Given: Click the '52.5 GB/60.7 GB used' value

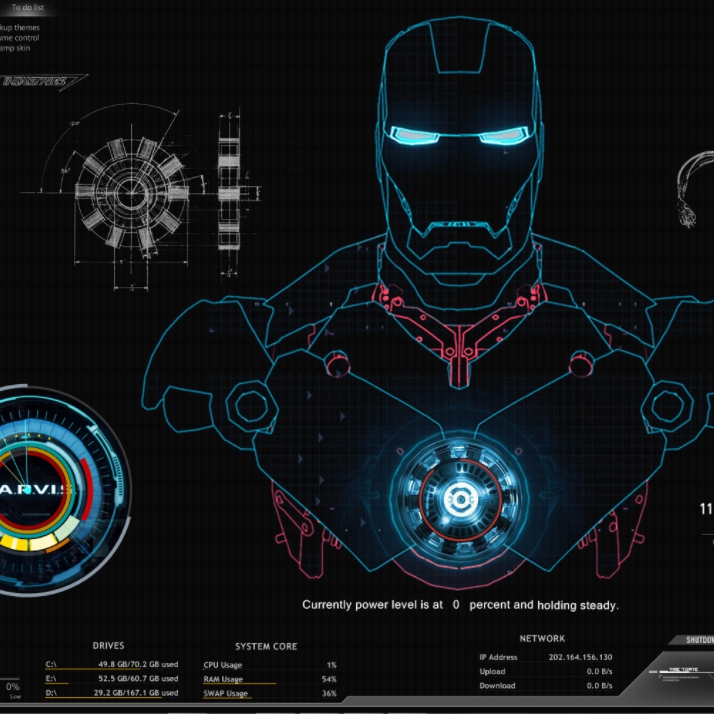Looking at the screenshot, I should click(138, 678).
